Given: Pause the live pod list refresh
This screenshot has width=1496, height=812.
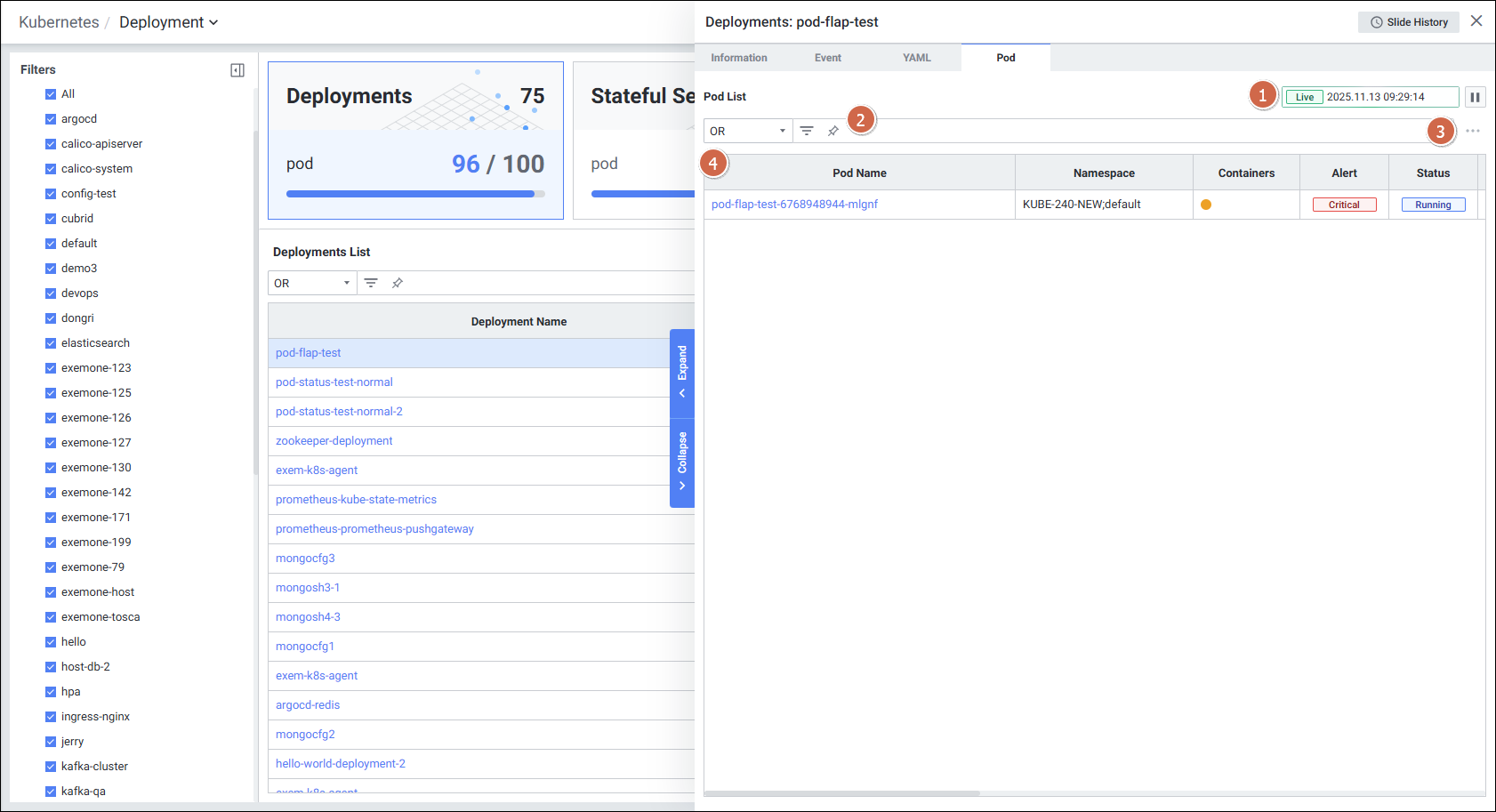Looking at the screenshot, I should click(1475, 97).
